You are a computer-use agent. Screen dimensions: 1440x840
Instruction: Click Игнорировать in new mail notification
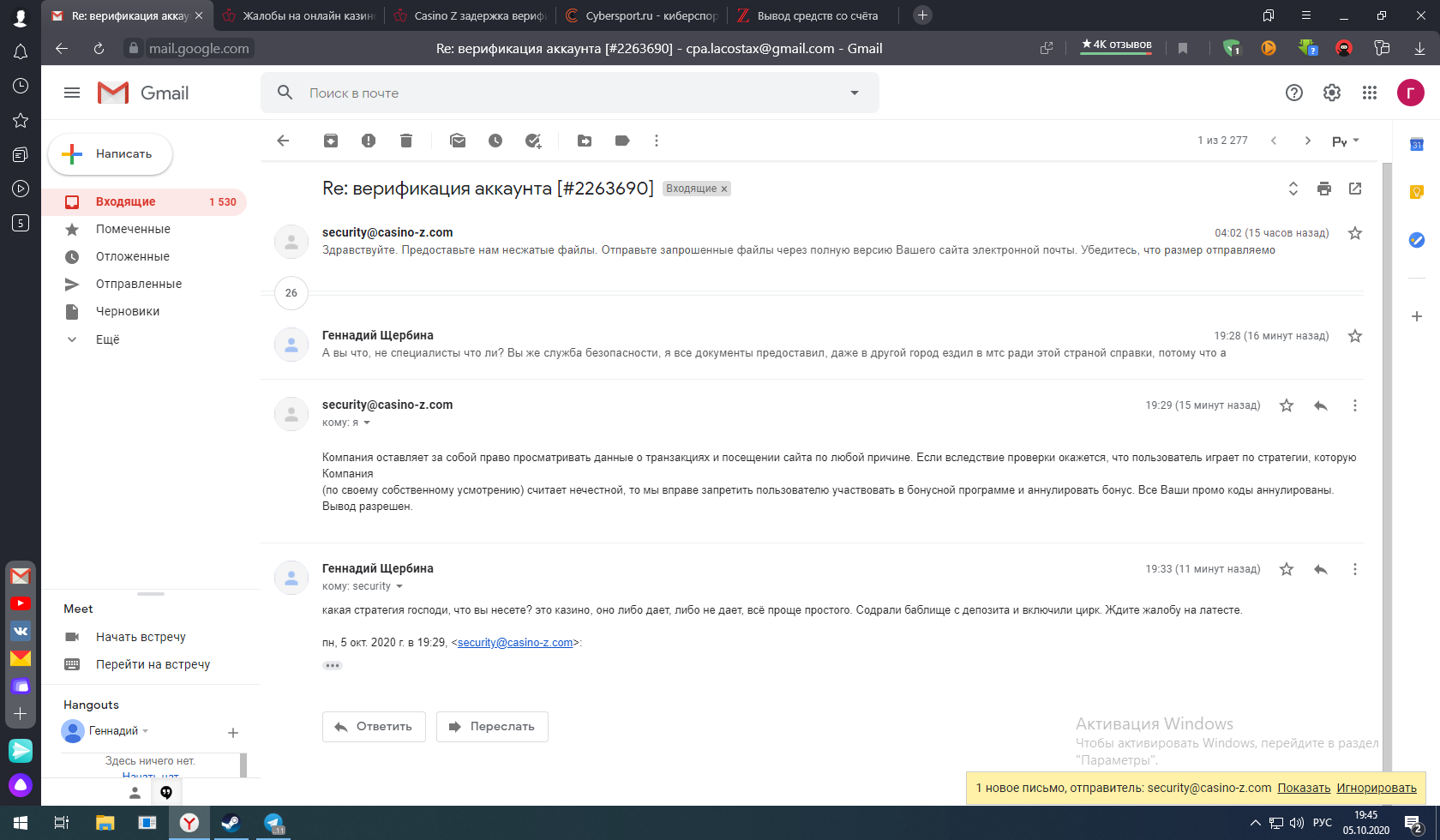coord(1377,789)
